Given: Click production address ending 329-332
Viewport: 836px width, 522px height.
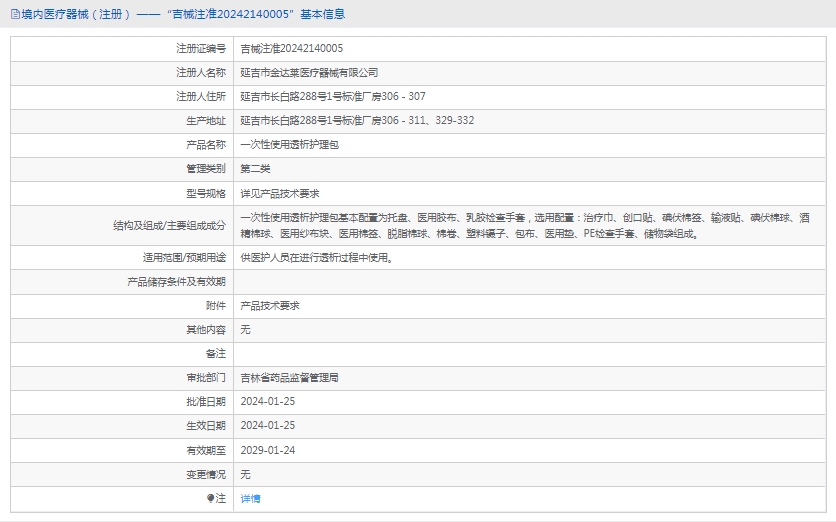Looking at the screenshot, I should 357,120.
